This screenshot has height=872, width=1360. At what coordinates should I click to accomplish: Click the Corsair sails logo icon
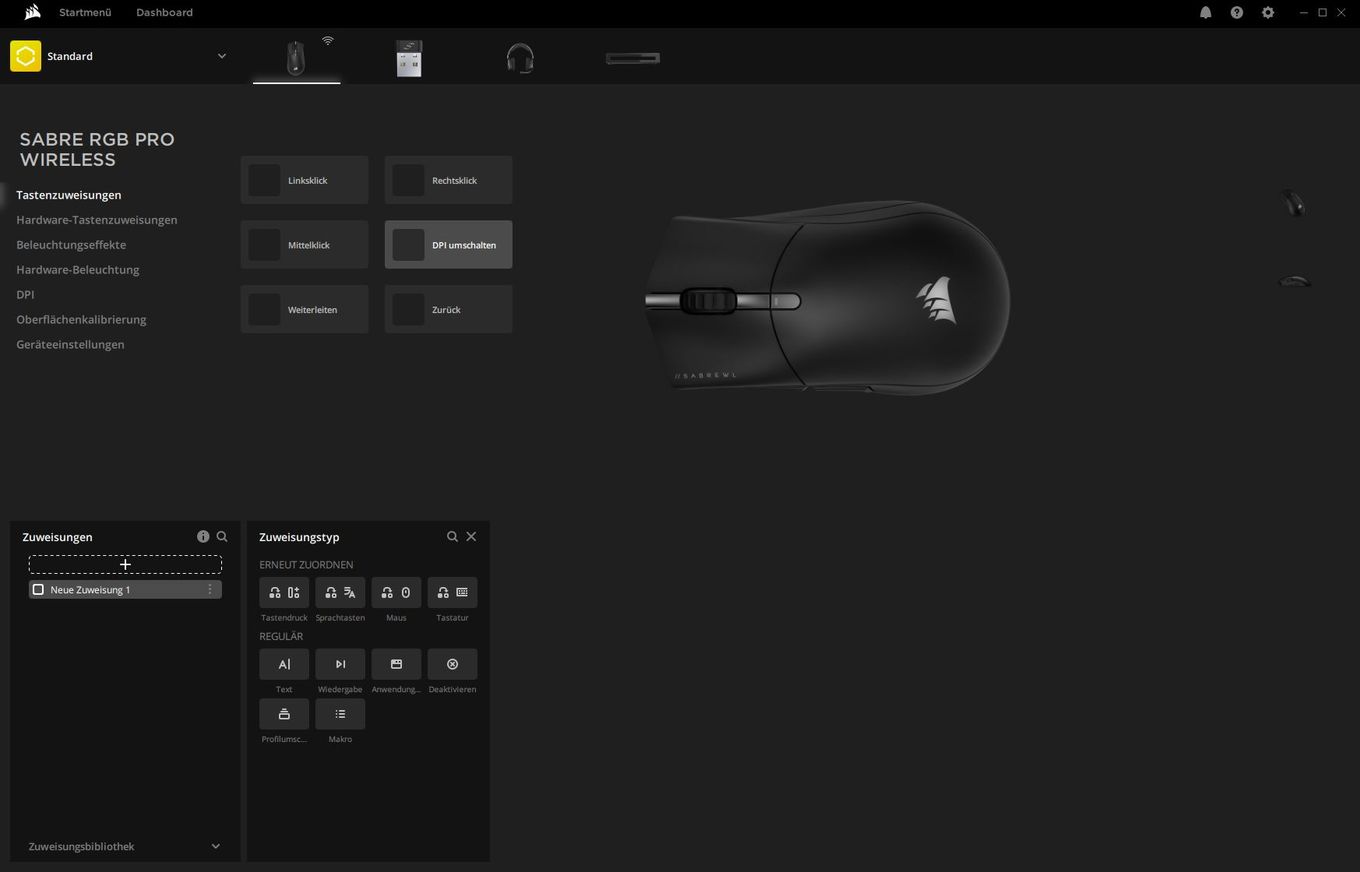point(32,12)
